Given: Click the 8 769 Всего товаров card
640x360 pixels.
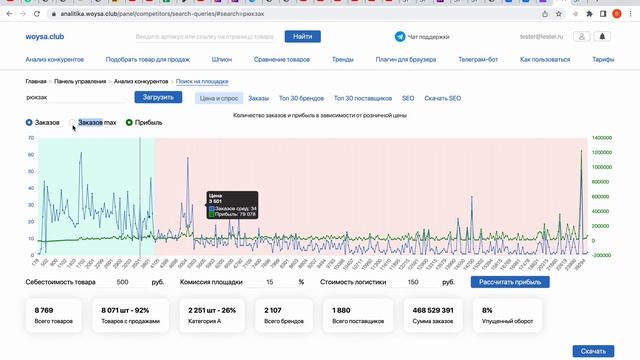Looking at the screenshot, I should [x=53, y=315].
